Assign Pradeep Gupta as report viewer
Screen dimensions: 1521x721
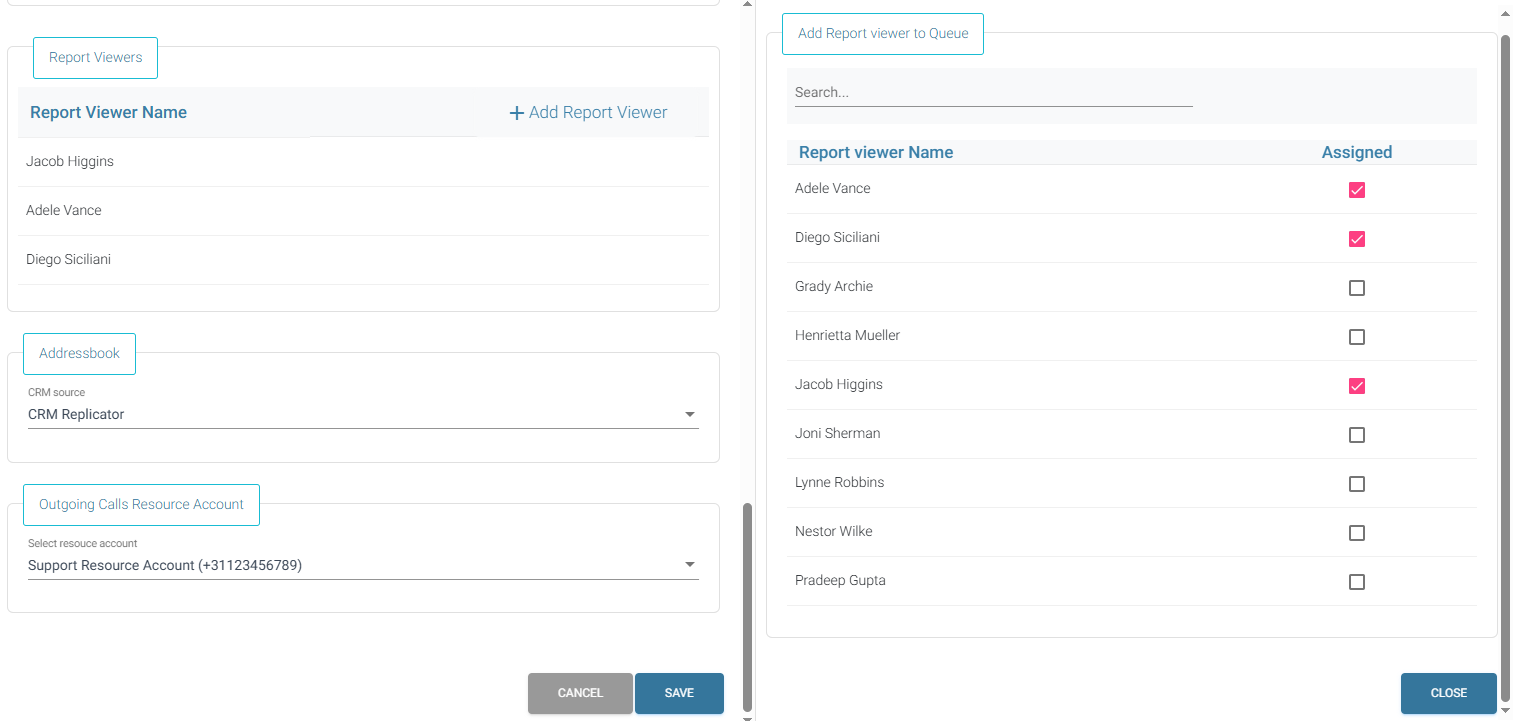1356,582
